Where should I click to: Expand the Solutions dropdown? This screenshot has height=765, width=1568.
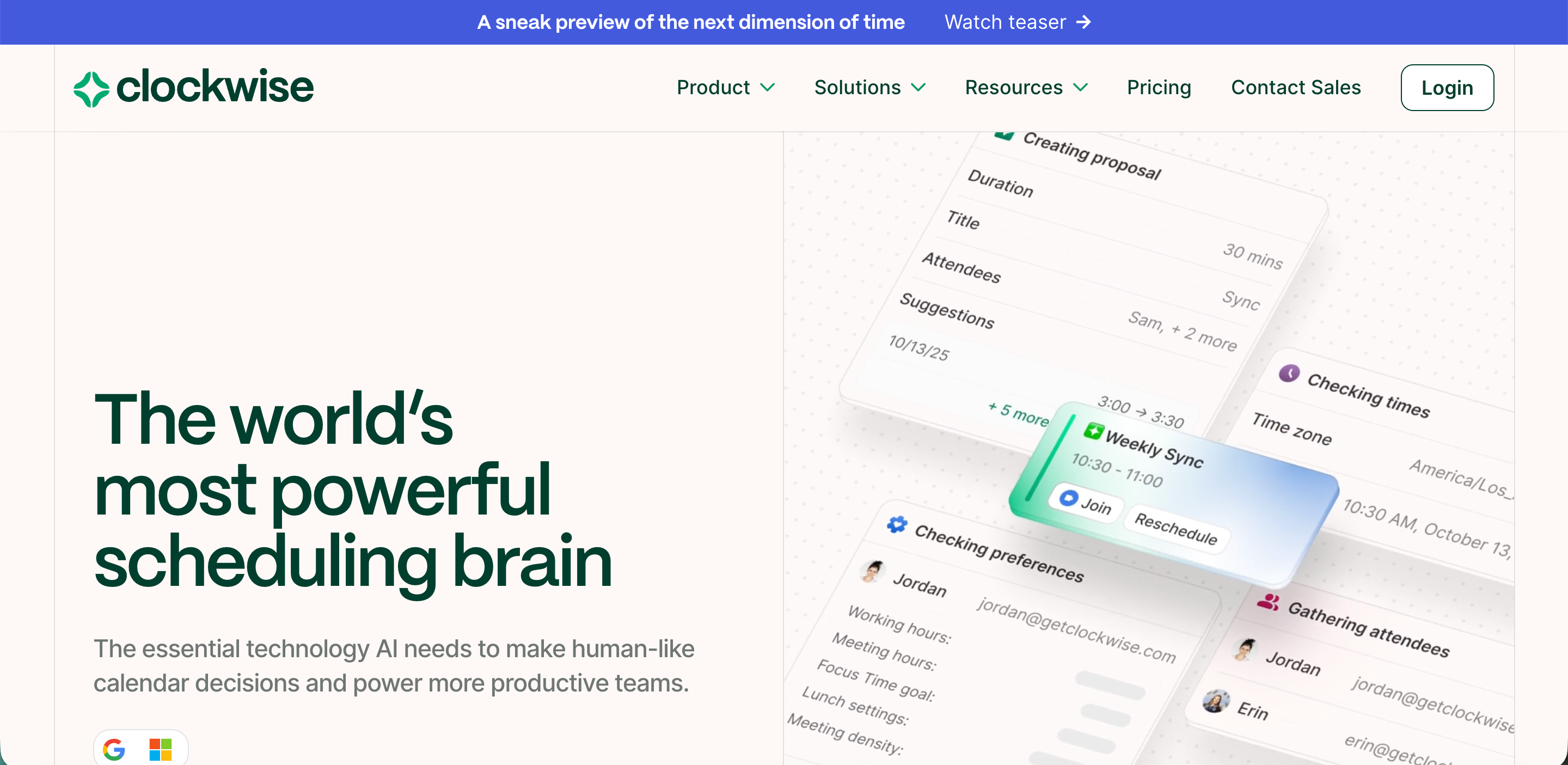[x=870, y=88]
